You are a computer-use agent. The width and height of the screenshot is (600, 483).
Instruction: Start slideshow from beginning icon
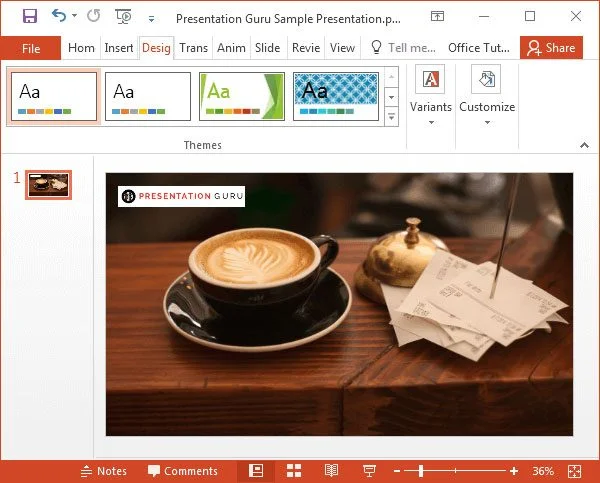(x=124, y=17)
